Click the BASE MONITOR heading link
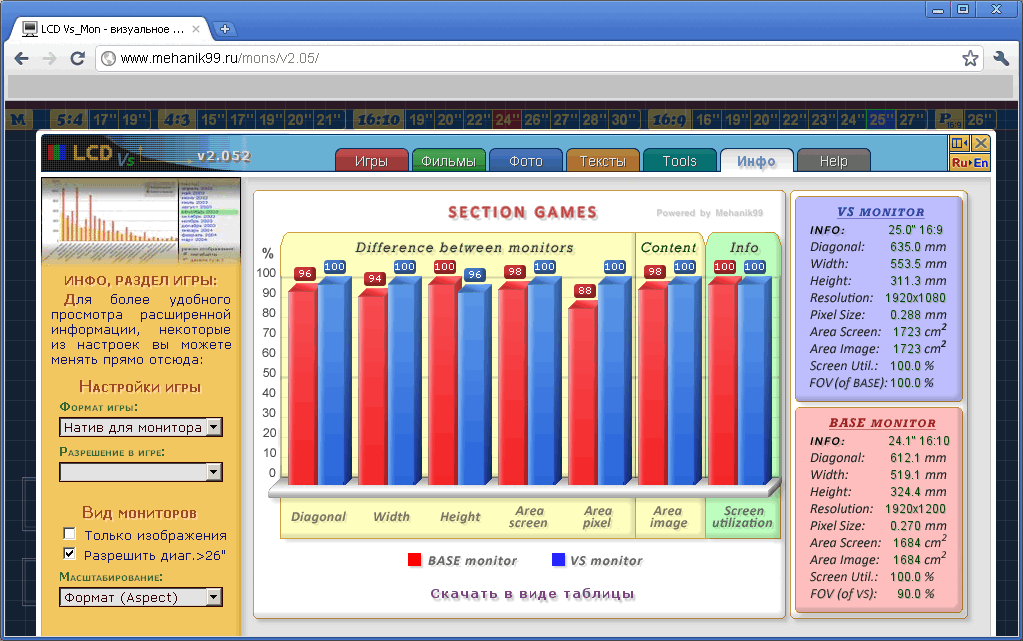Image resolution: width=1023 pixels, height=641 pixels. tap(882, 423)
